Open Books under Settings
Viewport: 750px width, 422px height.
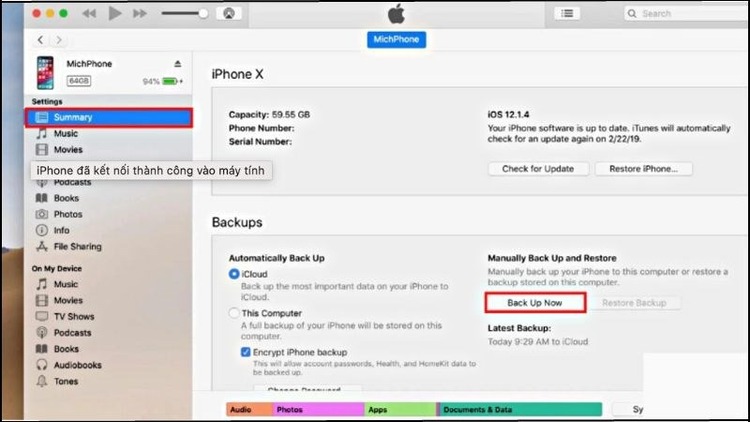click(x=66, y=198)
